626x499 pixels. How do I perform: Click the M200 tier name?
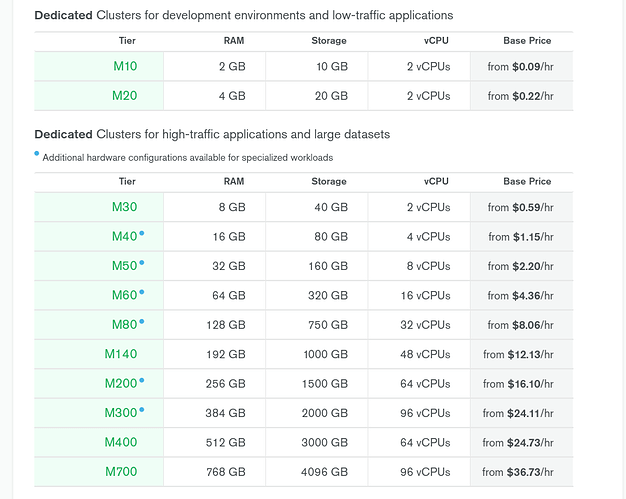click(120, 384)
